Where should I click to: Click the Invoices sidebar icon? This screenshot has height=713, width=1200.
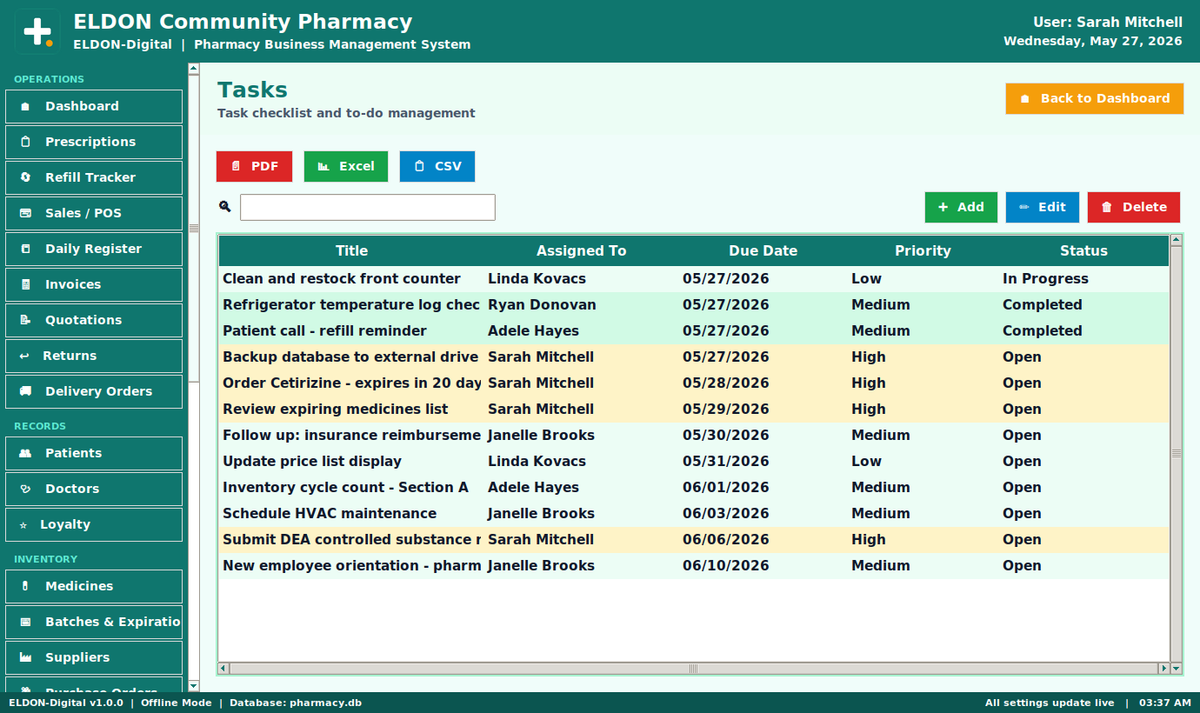point(25,284)
